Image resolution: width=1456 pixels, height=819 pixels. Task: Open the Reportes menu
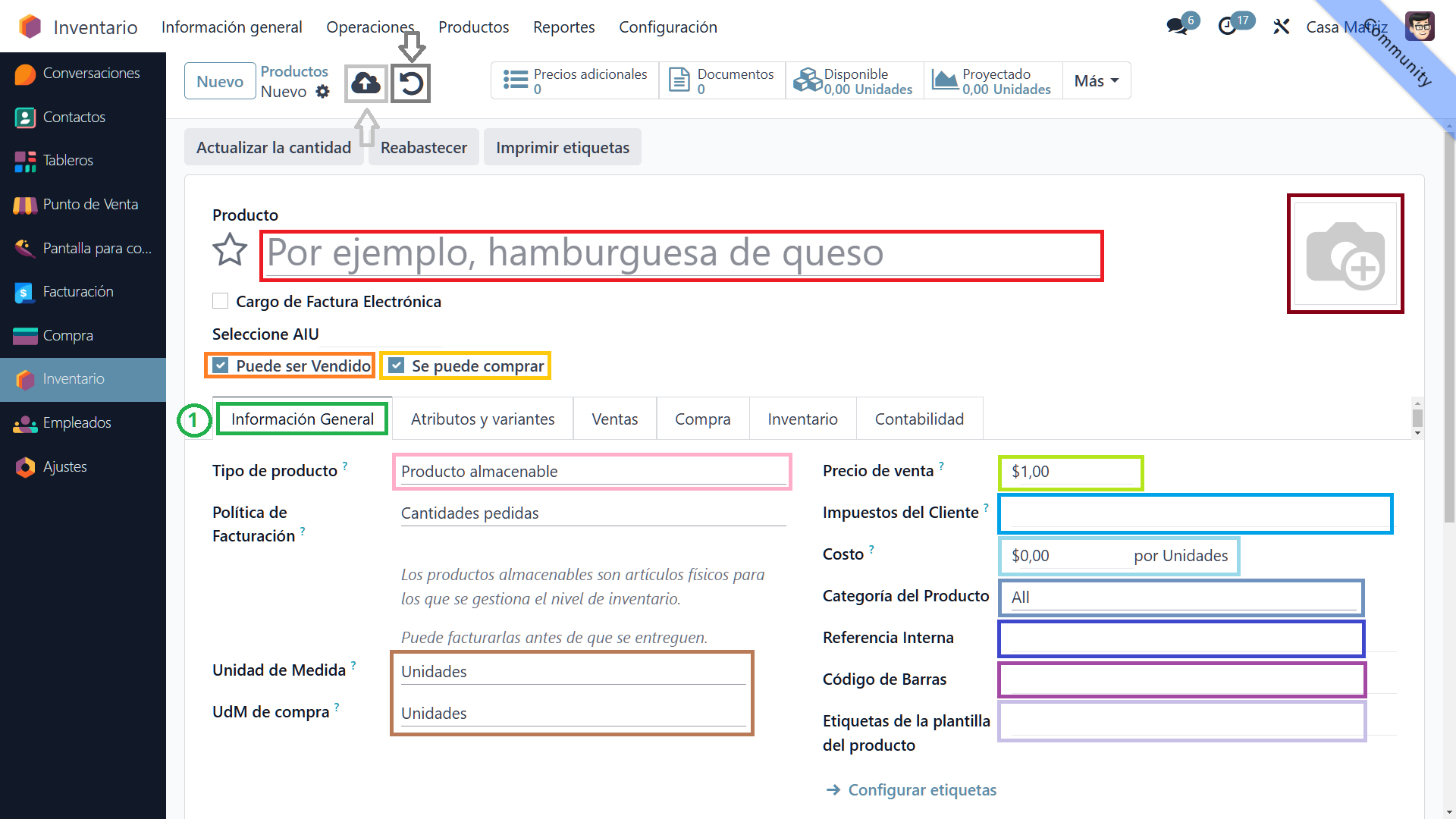click(563, 27)
